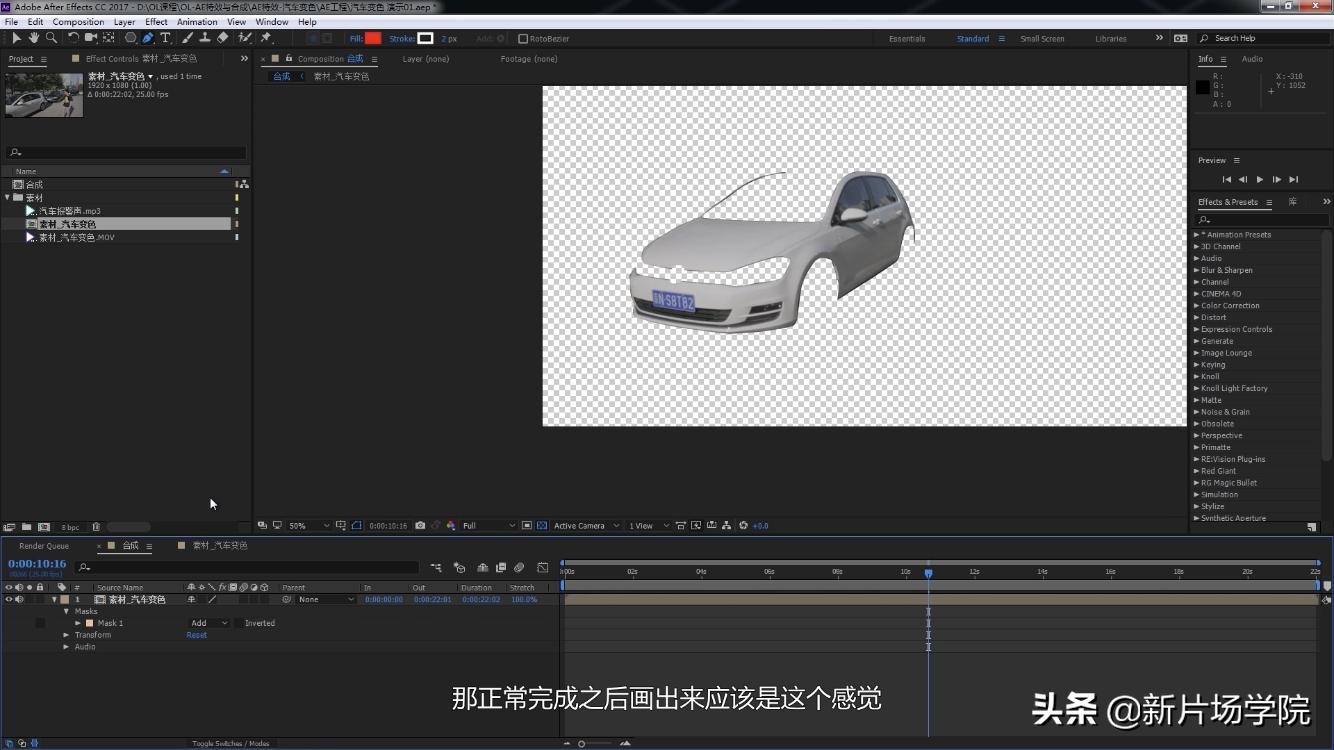Screen dimensions: 1334x750
Task: Toggle visibility of layer 素材_汽车变色
Action: pos(8,599)
